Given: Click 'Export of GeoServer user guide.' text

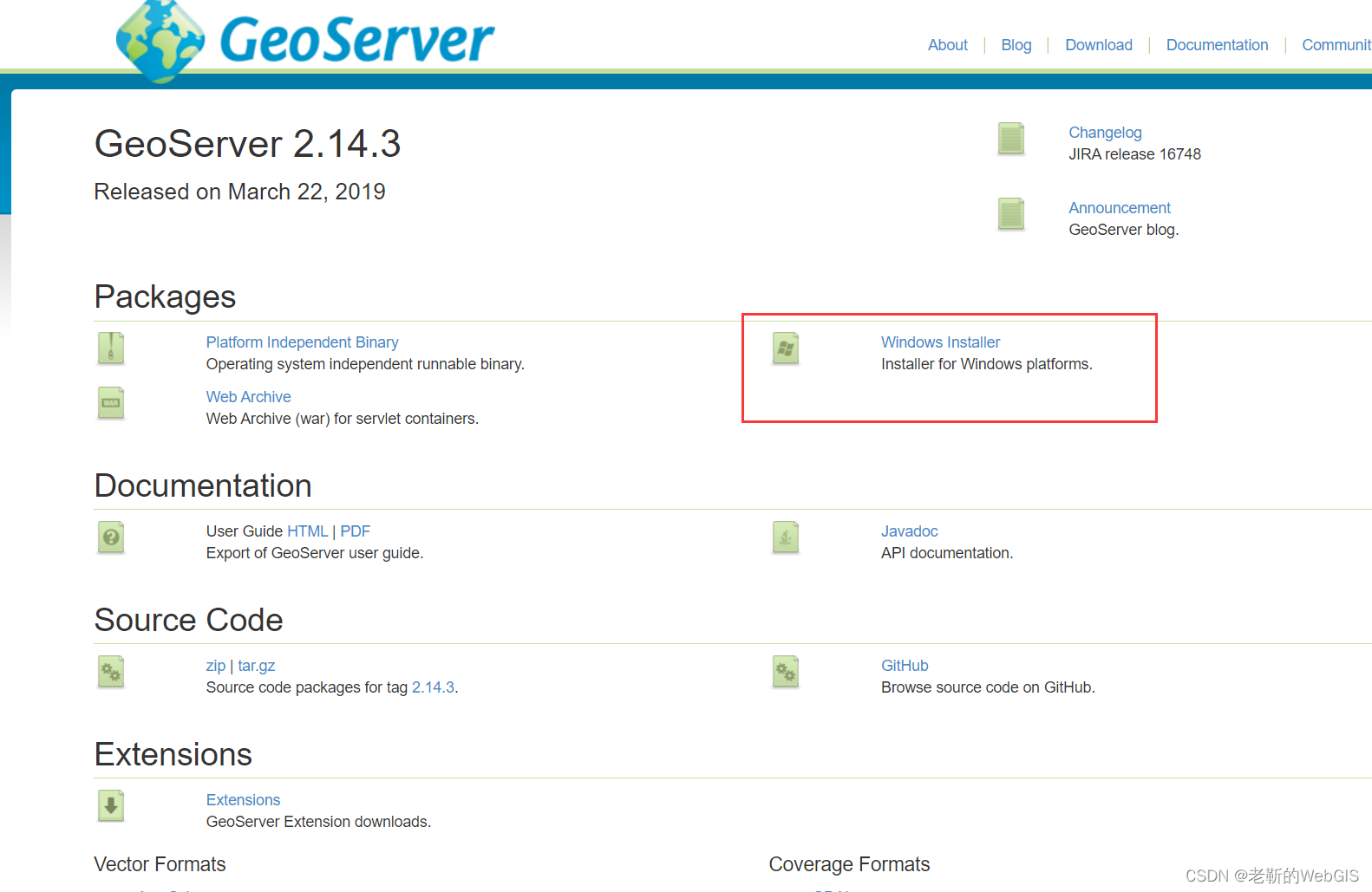Looking at the screenshot, I should tap(315, 553).
